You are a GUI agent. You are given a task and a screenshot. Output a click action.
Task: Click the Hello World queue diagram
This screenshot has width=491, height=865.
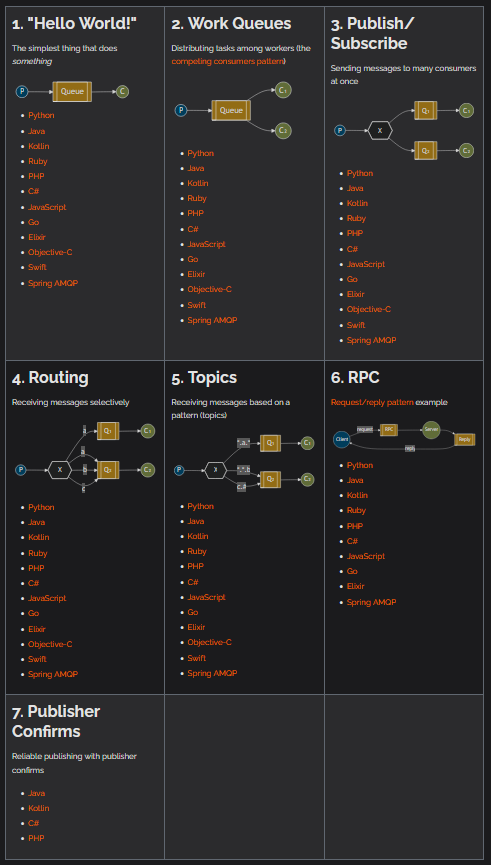pos(72,92)
